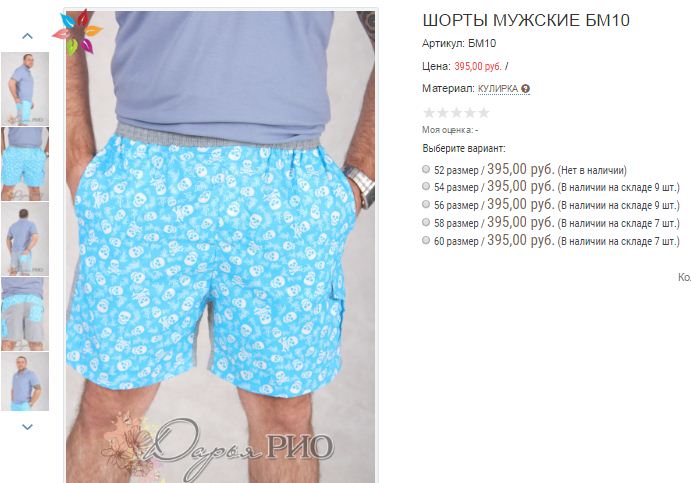The height and width of the screenshot is (483, 691).
Task: Click the third rating star
Action: [x=457, y=113]
